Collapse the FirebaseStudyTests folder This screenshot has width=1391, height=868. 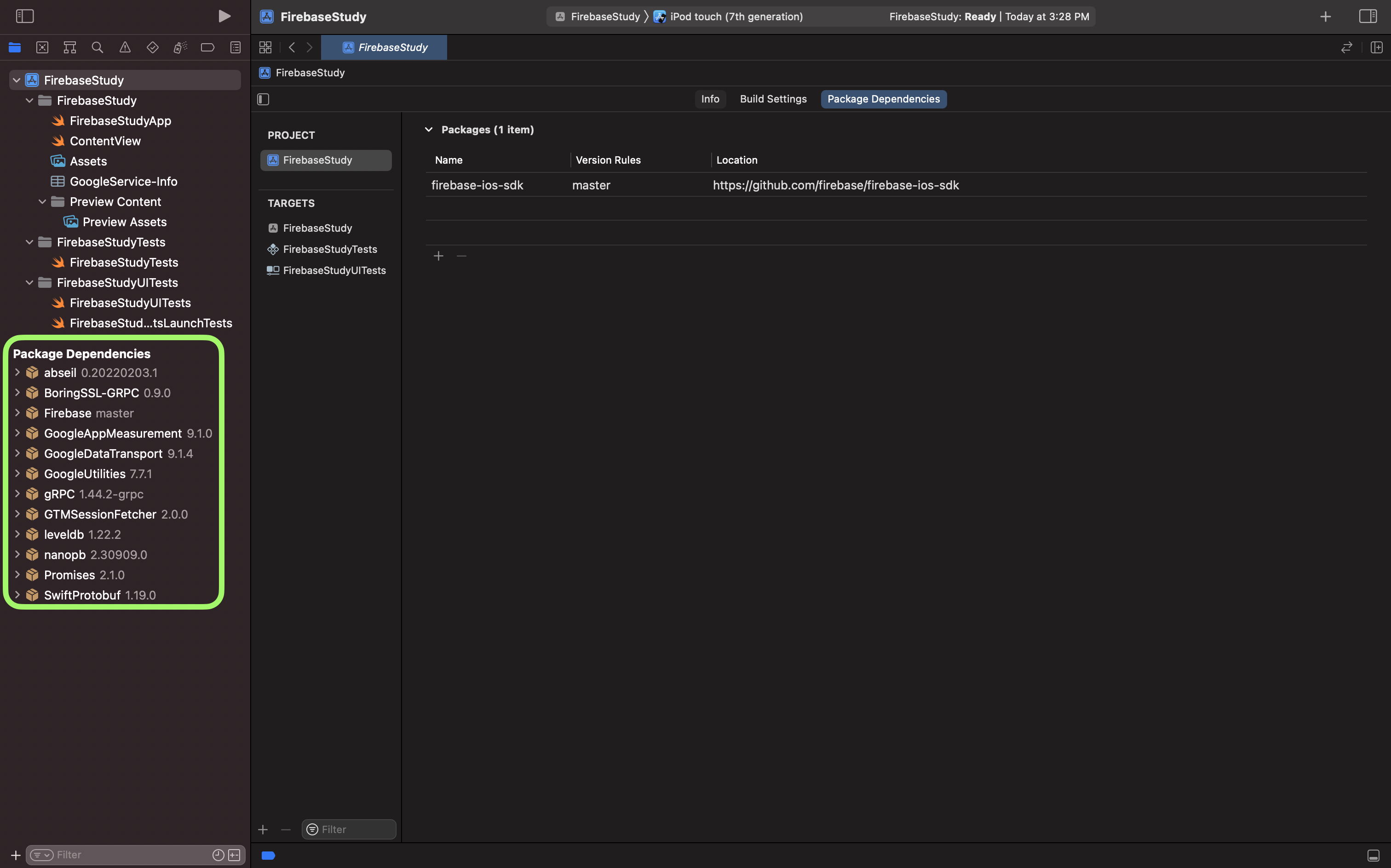(x=29, y=242)
